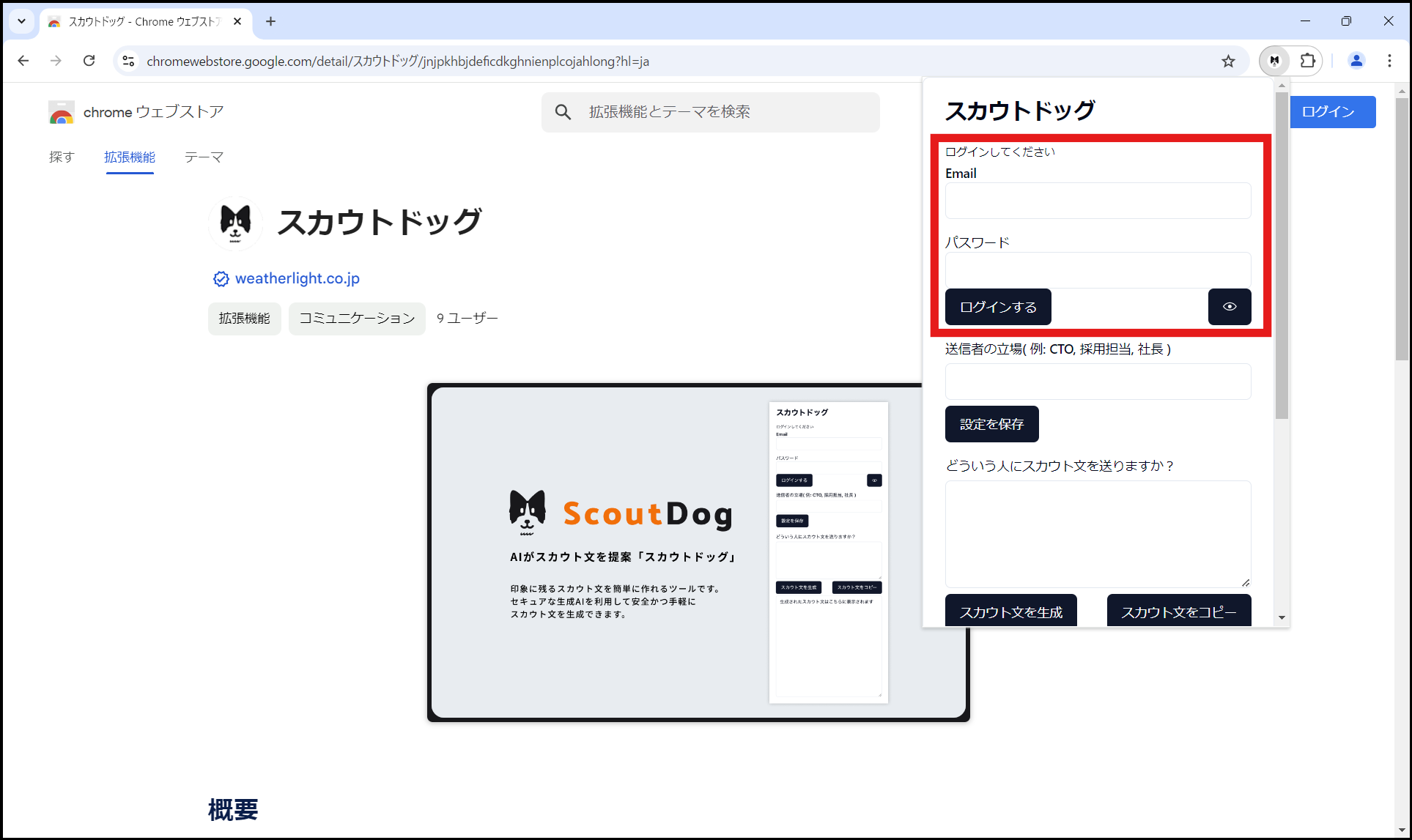Viewport: 1412px width, 840px height.
Task: Go back to previous page
Action: (x=23, y=61)
